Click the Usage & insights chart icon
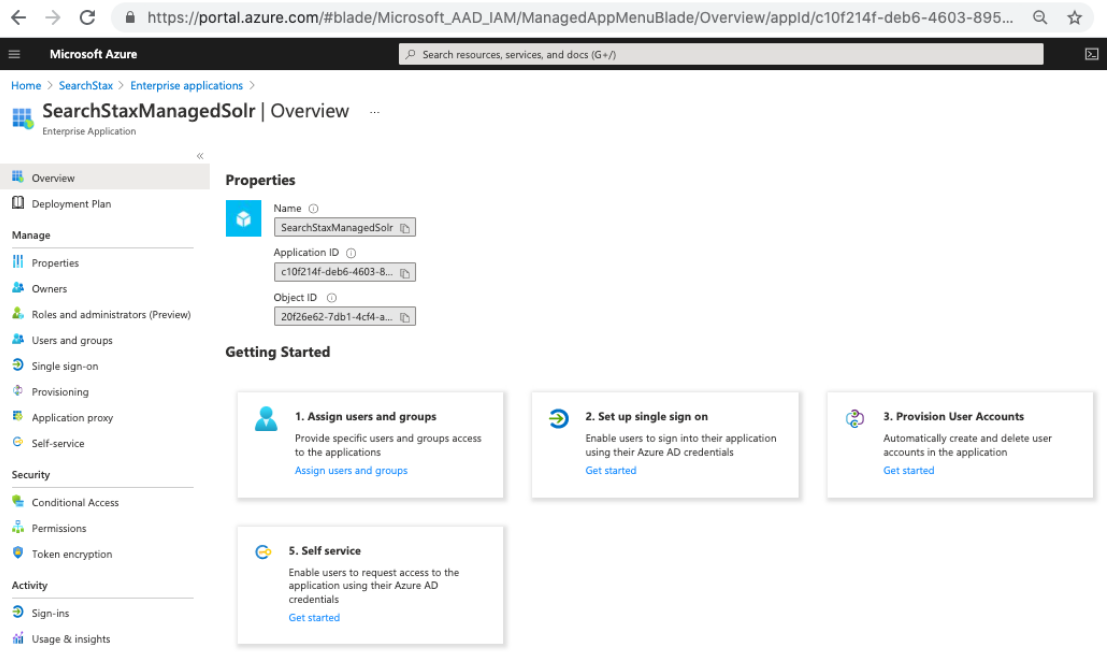 click(x=18, y=638)
